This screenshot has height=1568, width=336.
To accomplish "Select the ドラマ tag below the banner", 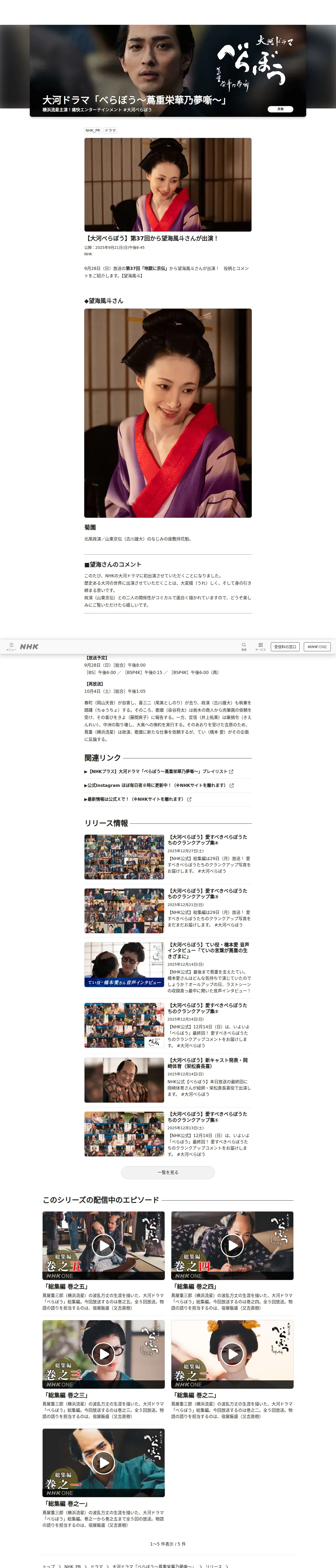I will (x=110, y=130).
